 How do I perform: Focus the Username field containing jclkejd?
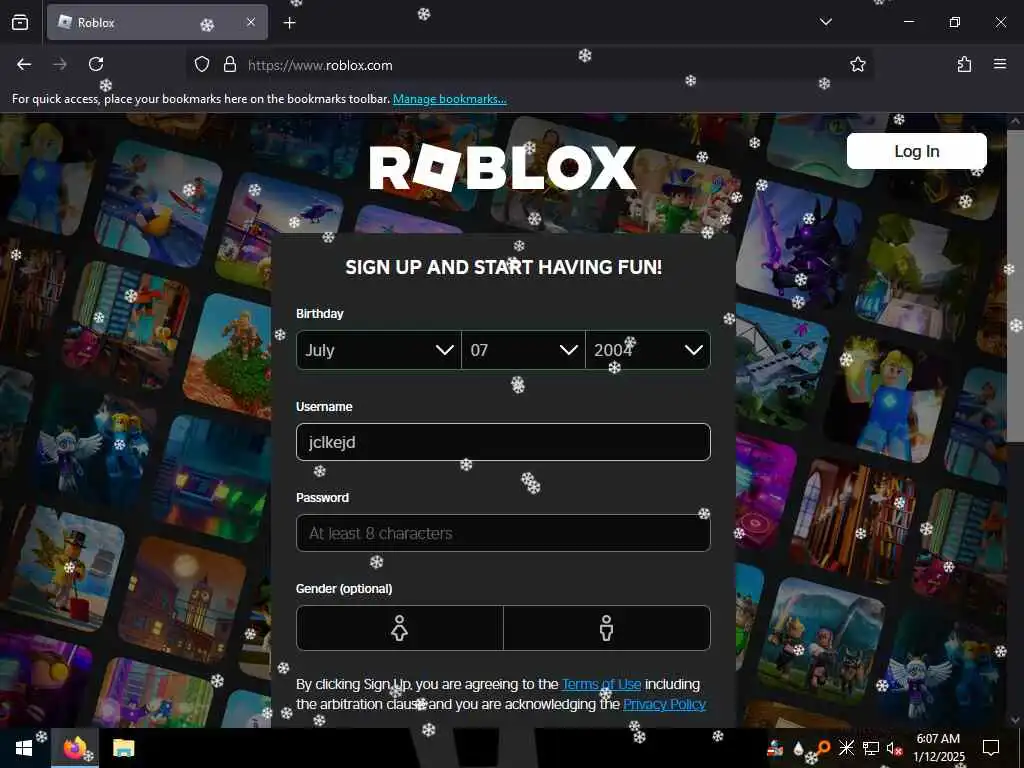[x=503, y=442]
